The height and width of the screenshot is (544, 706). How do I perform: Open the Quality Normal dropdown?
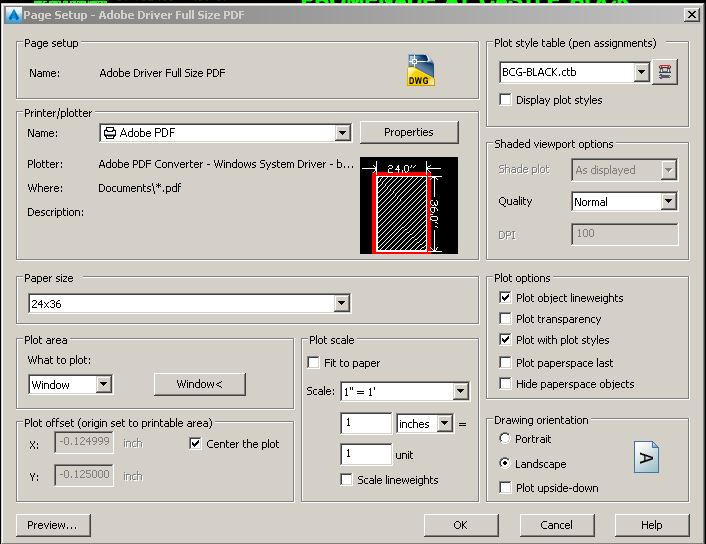669,202
